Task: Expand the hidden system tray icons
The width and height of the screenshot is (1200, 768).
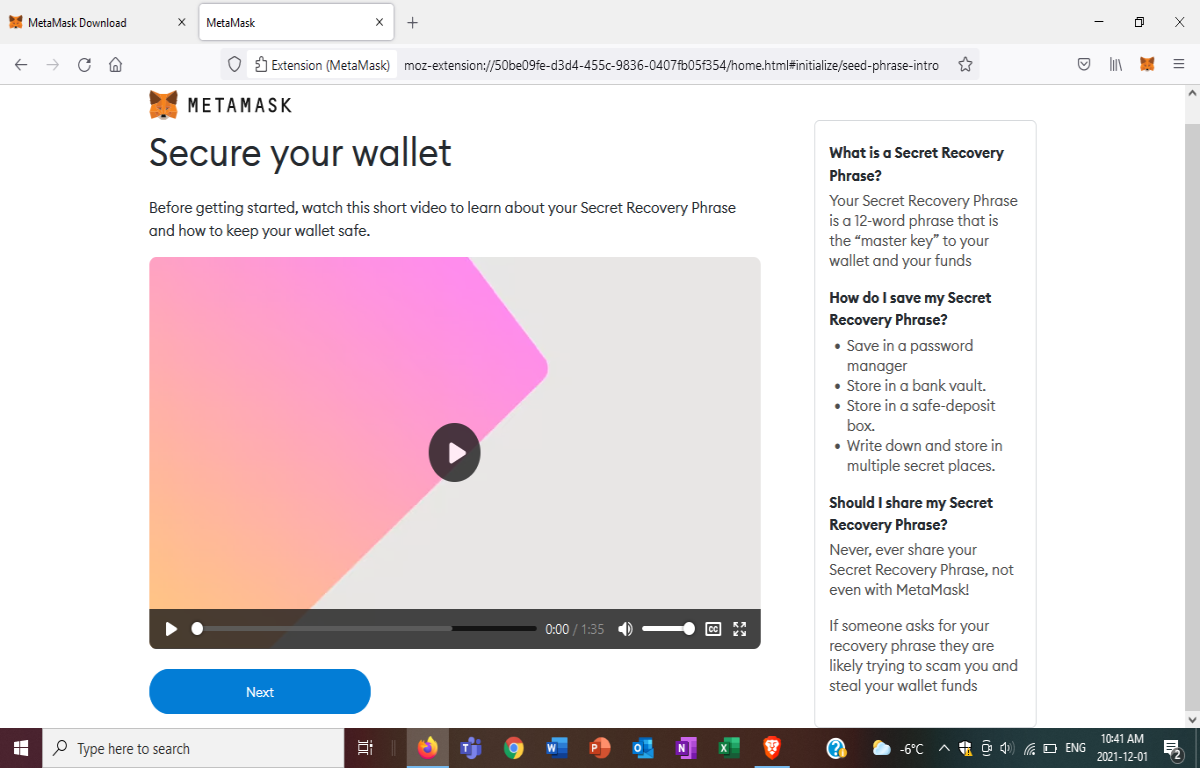Action: click(x=943, y=748)
